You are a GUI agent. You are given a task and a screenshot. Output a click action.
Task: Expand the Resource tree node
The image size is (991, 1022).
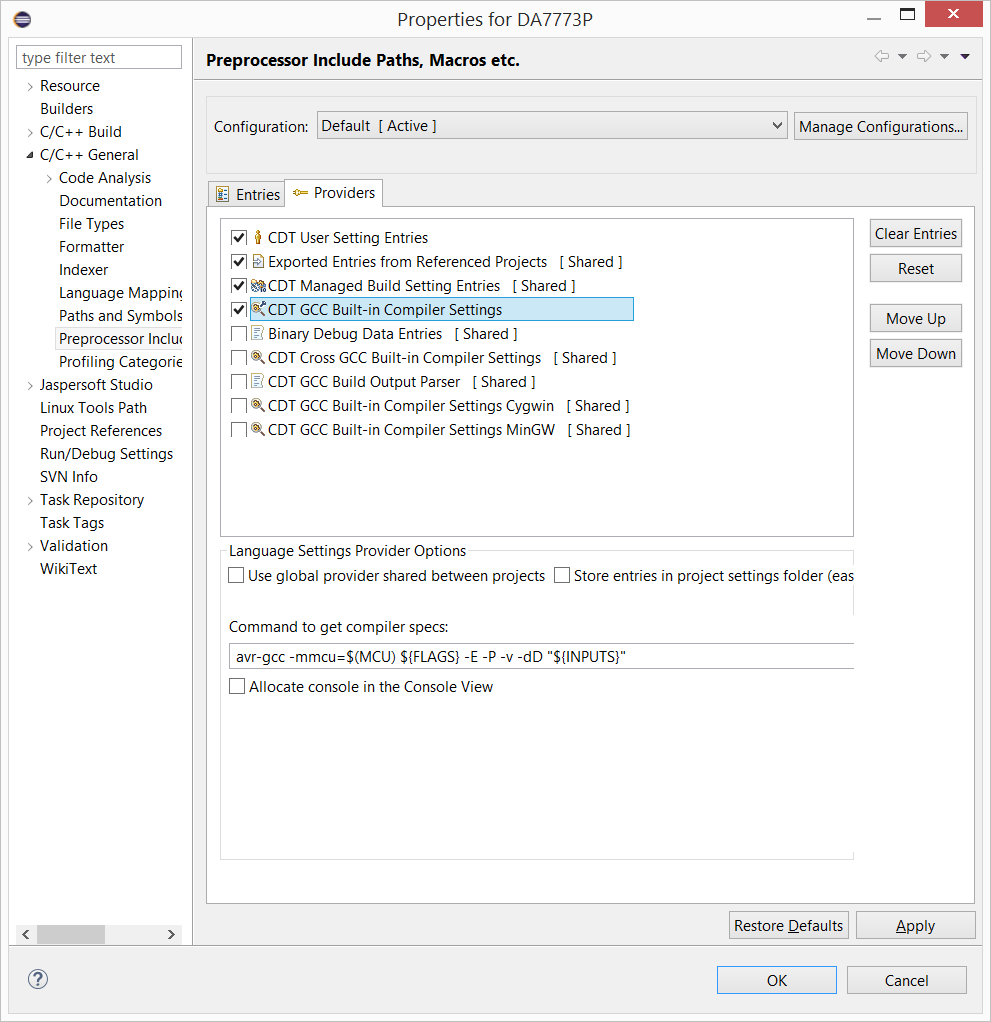[30, 86]
